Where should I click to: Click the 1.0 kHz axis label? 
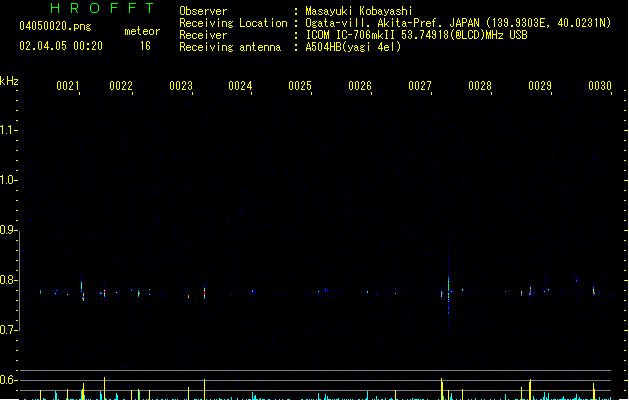6,180
